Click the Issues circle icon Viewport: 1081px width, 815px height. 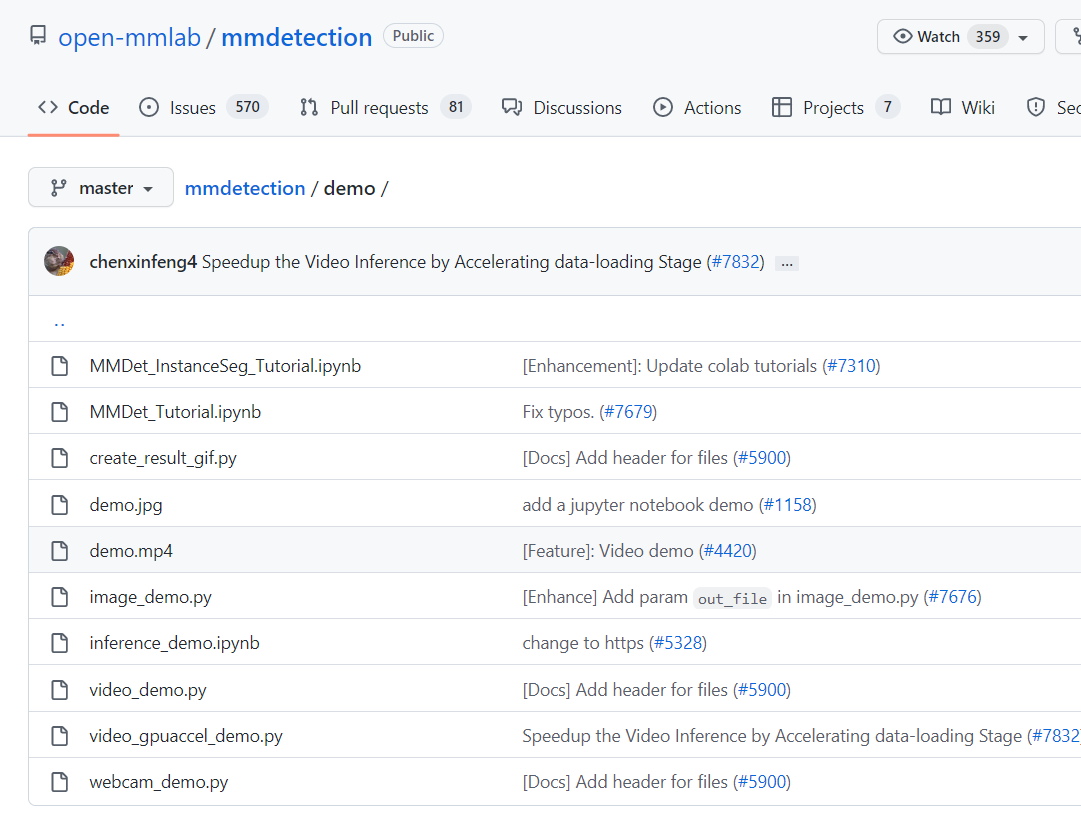pos(149,108)
